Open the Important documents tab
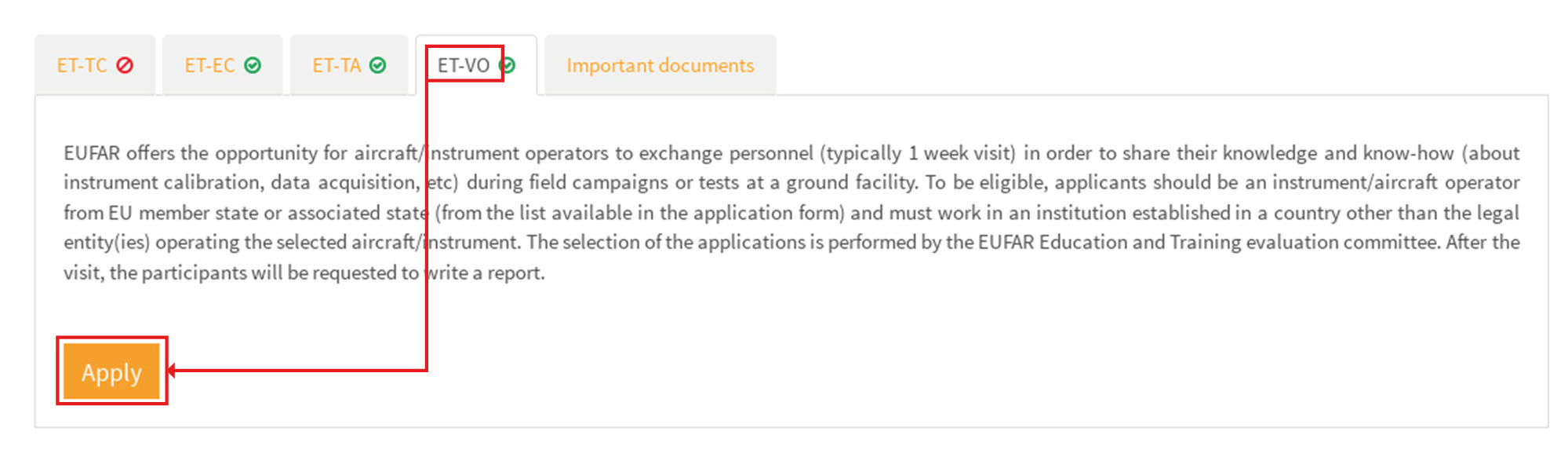The height and width of the screenshot is (457, 1568). (x=660, y=65)
